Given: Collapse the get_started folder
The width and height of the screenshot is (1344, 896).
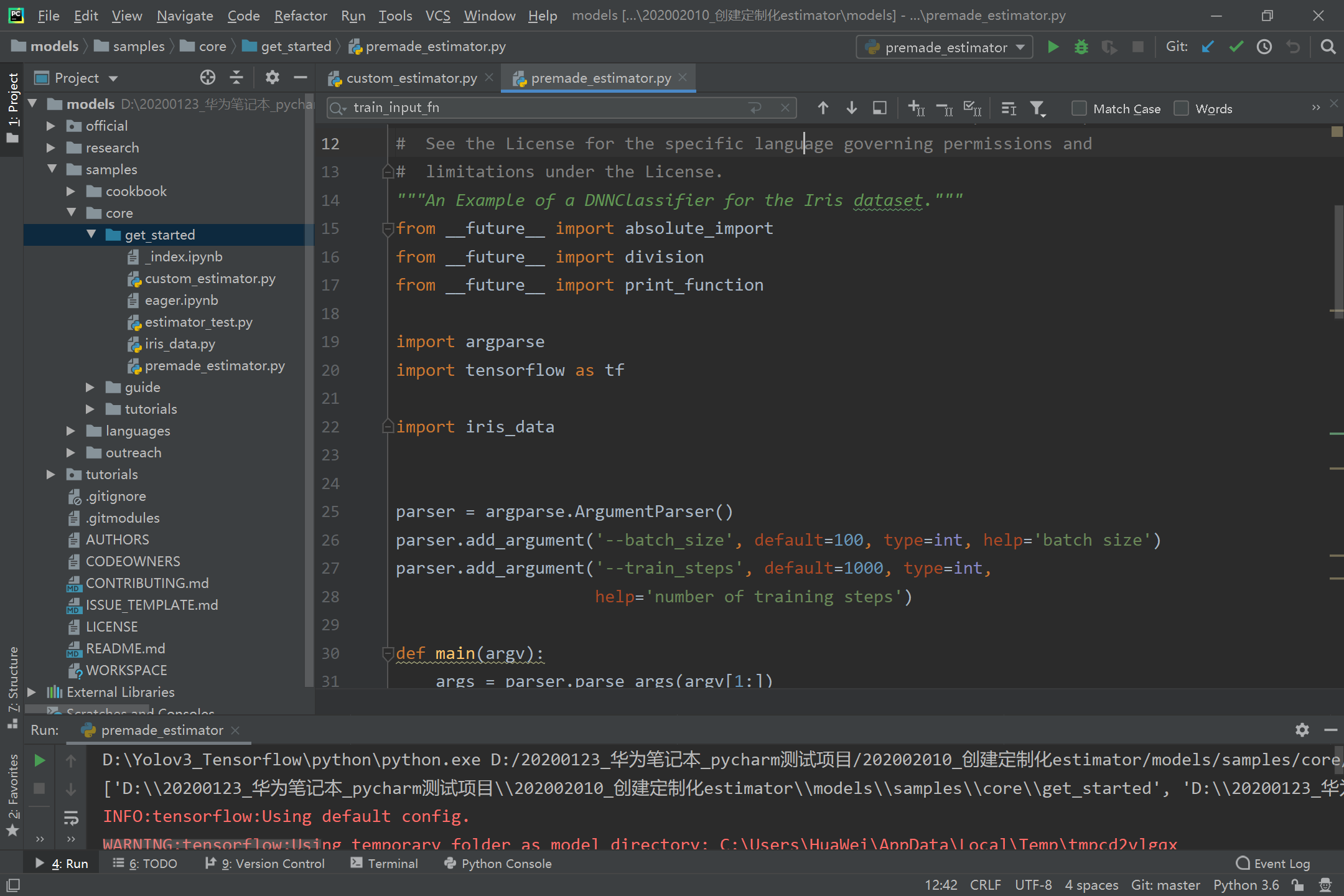Looking at the screenshot, I should [x=92, y=235].
